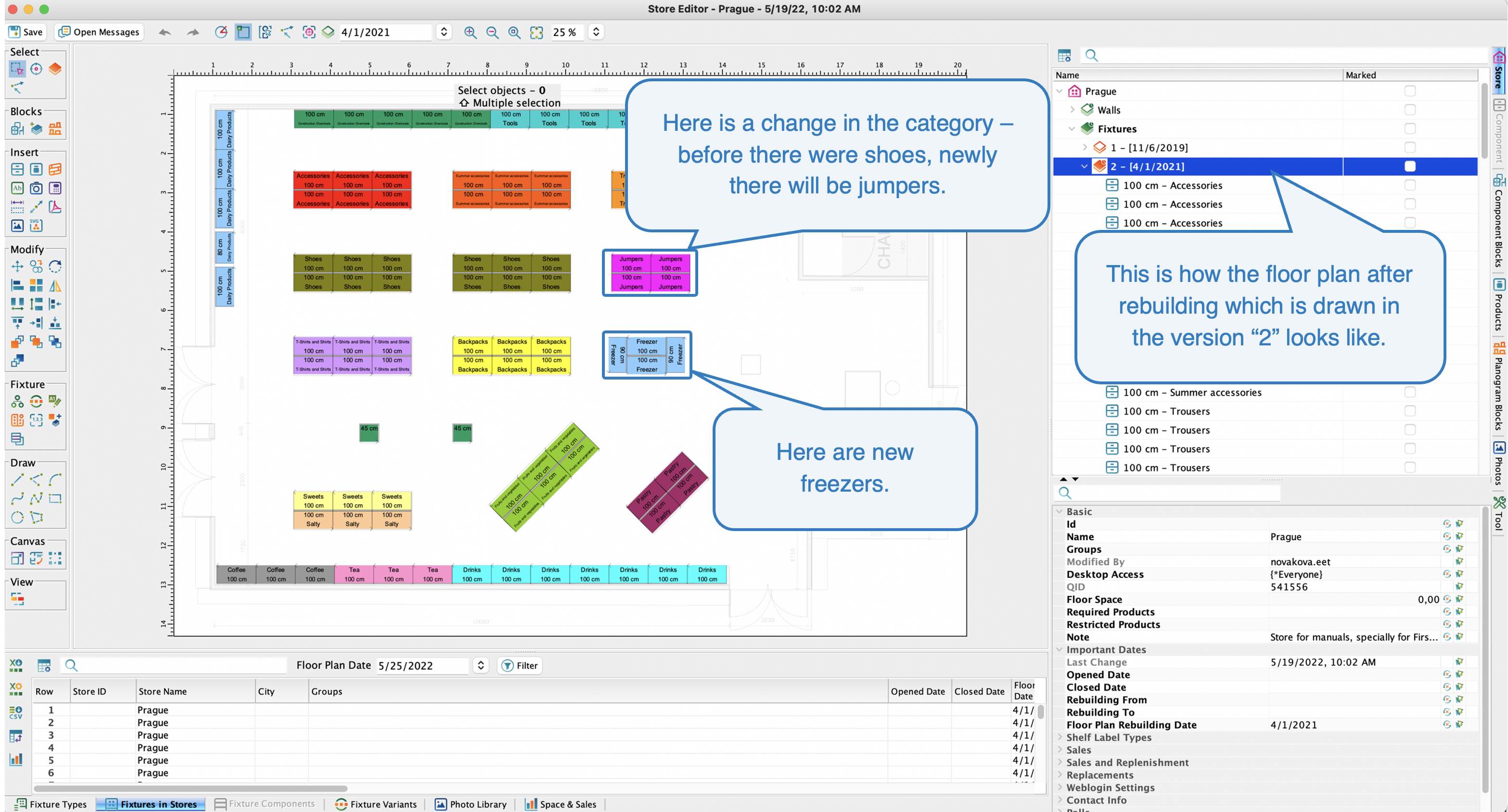Redo the action with the forward arrow icon
Screen dimensions: 1508x812
pos(192,32)
